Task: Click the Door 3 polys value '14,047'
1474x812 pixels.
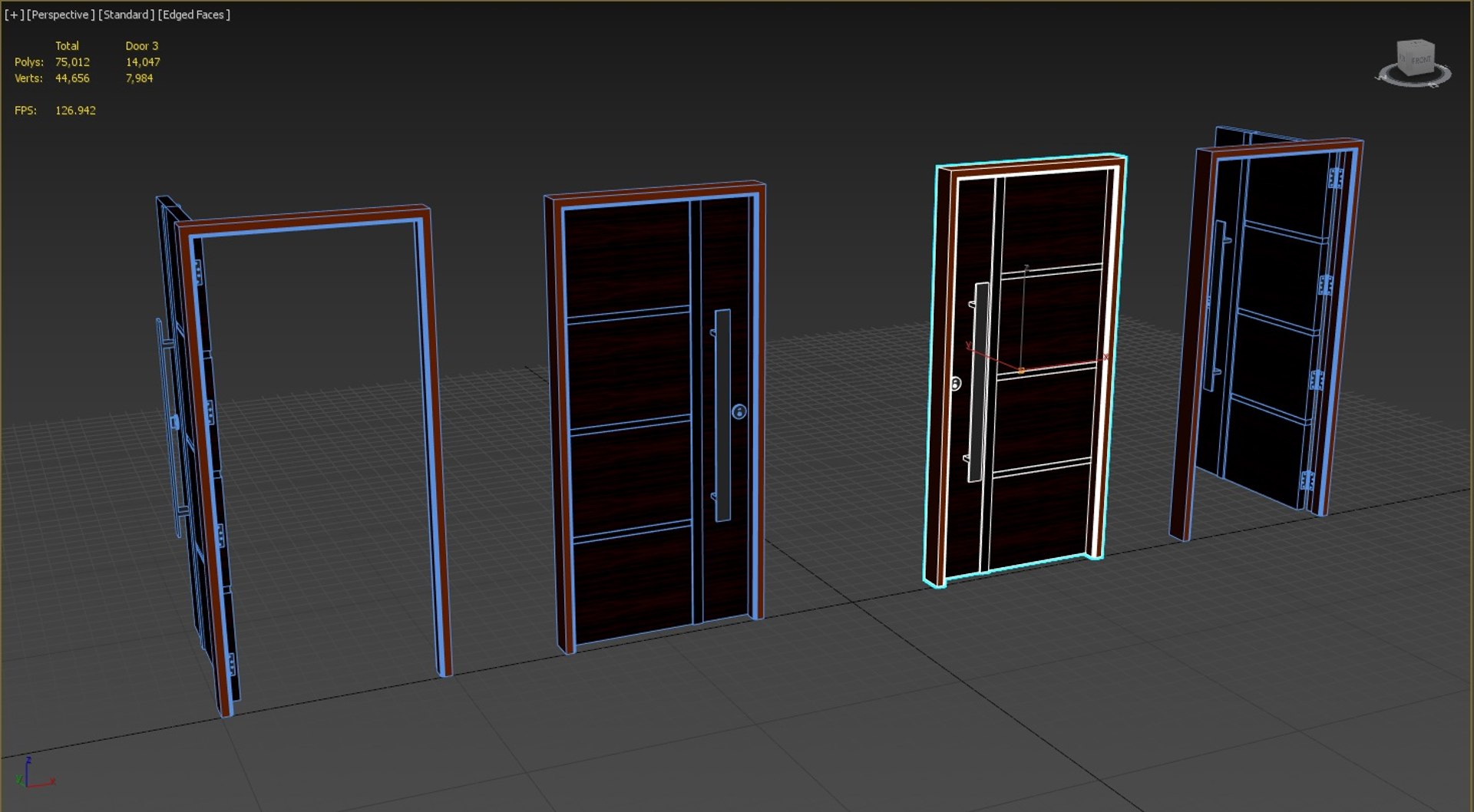Action: pyautogui.click(x=143, y=62)
